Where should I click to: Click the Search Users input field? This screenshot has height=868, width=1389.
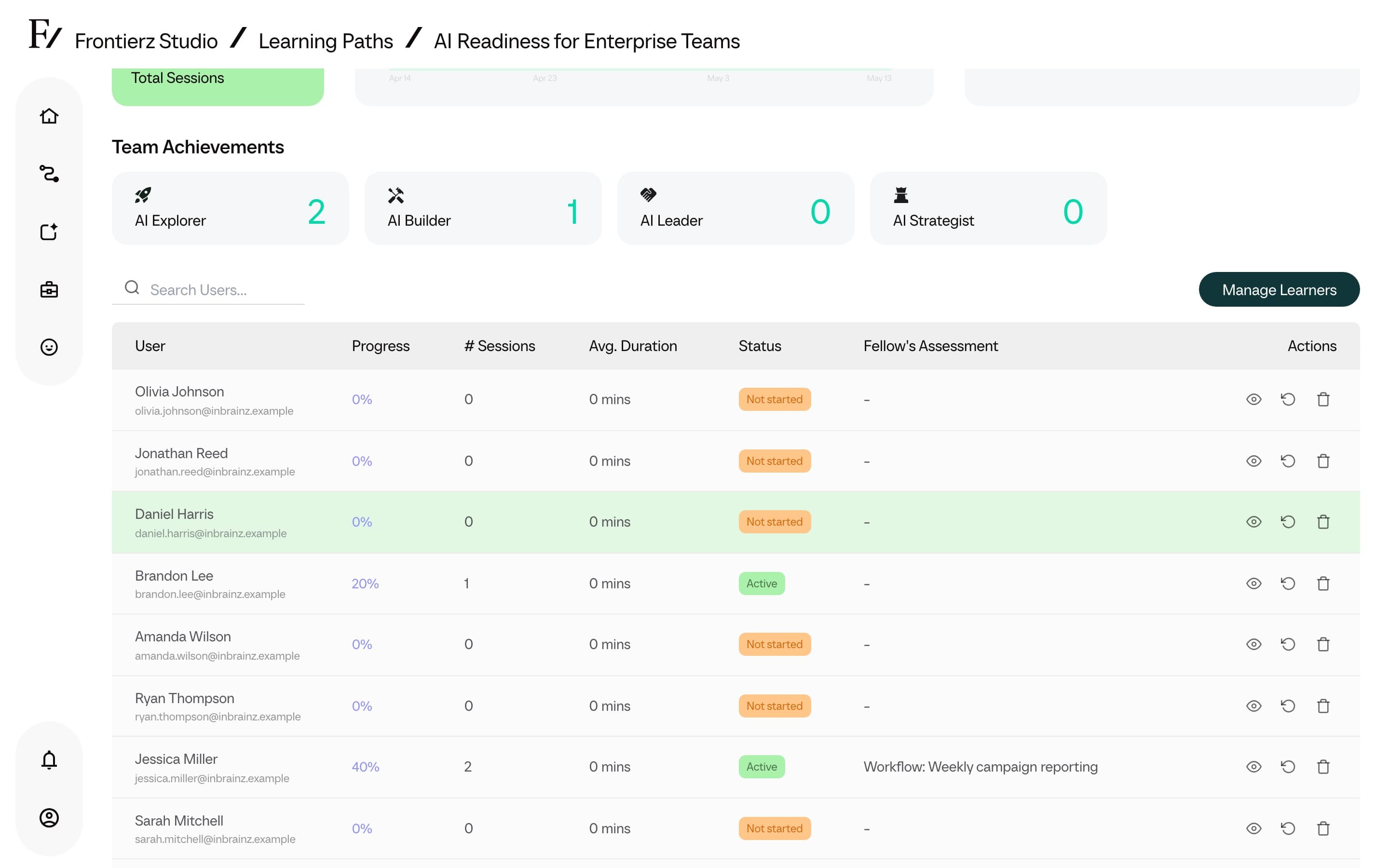click(208, 289)
